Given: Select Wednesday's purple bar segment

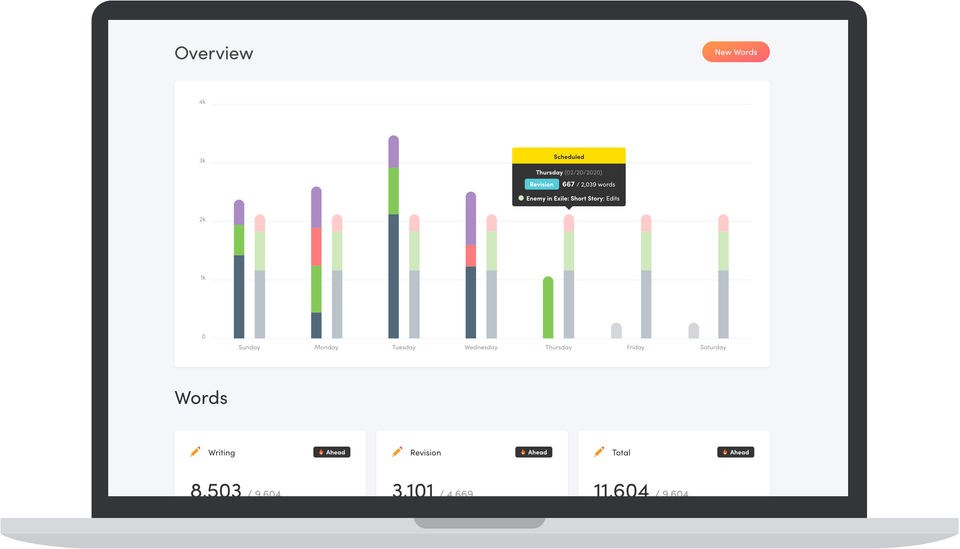Looking at the screenshot, I should (470, 218).
